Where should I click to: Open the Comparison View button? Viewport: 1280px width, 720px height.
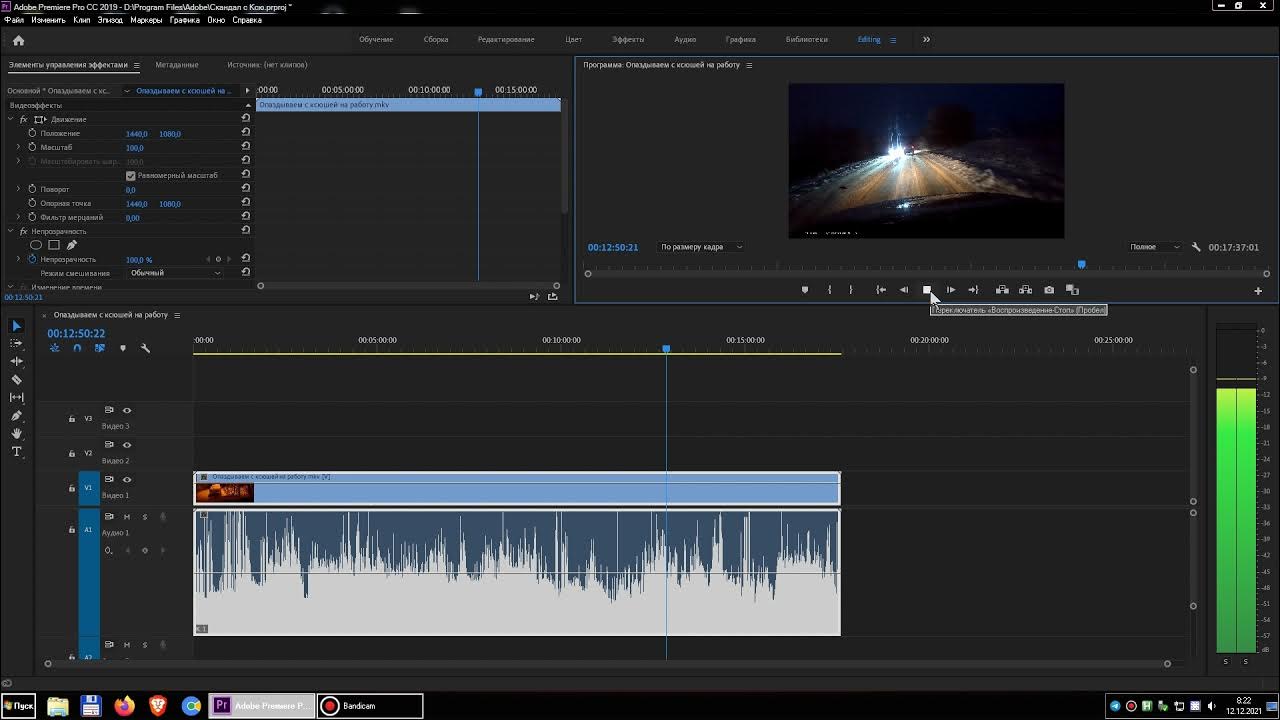pyautogui.click(x=1072, y=290)
